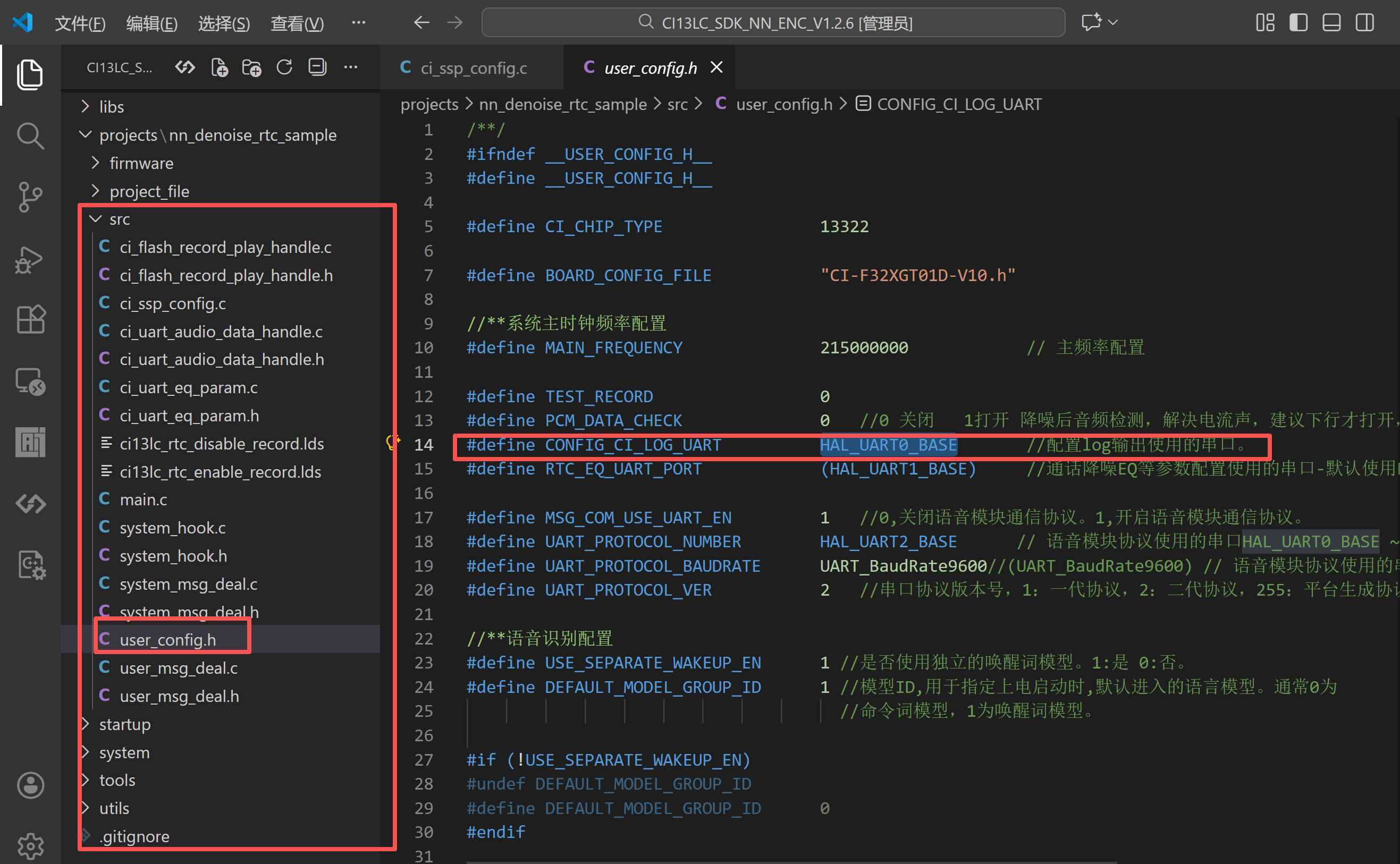Toggle the bottom panel visibility
Image resolution: width=1400 pixels, height=864 pixels.
(1331, 23)
